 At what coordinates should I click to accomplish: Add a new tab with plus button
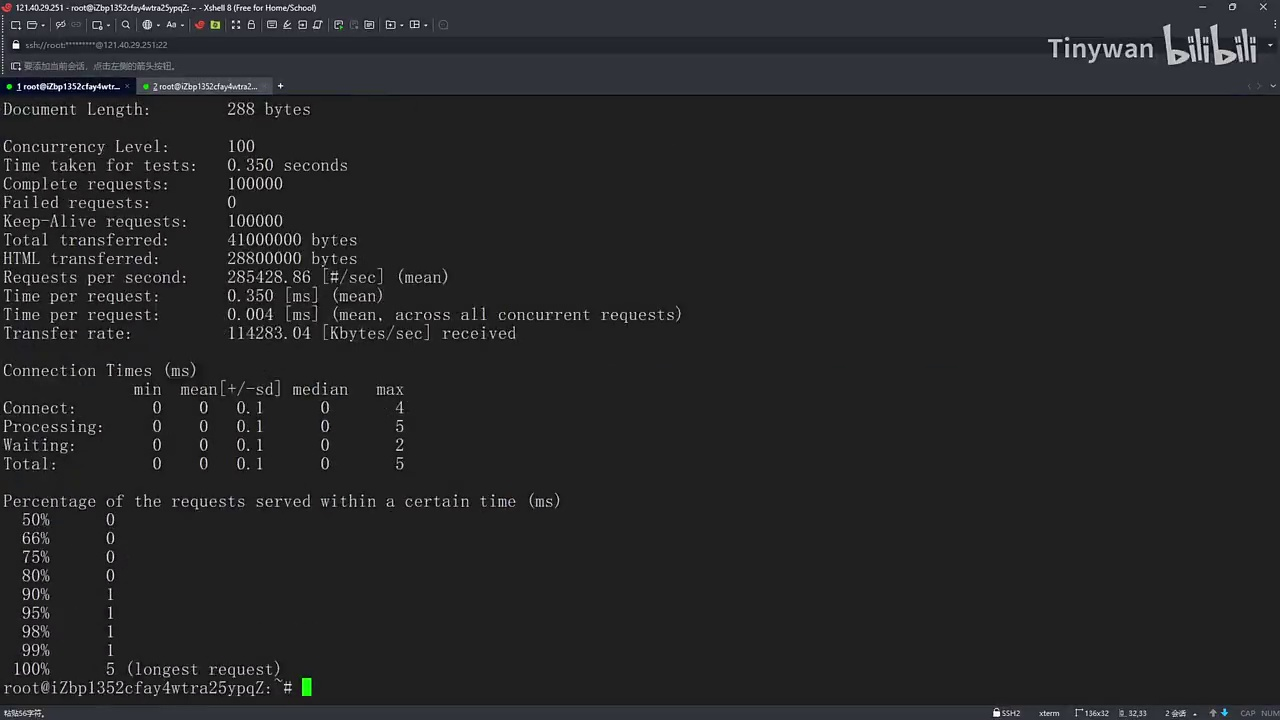click(280, 86)
